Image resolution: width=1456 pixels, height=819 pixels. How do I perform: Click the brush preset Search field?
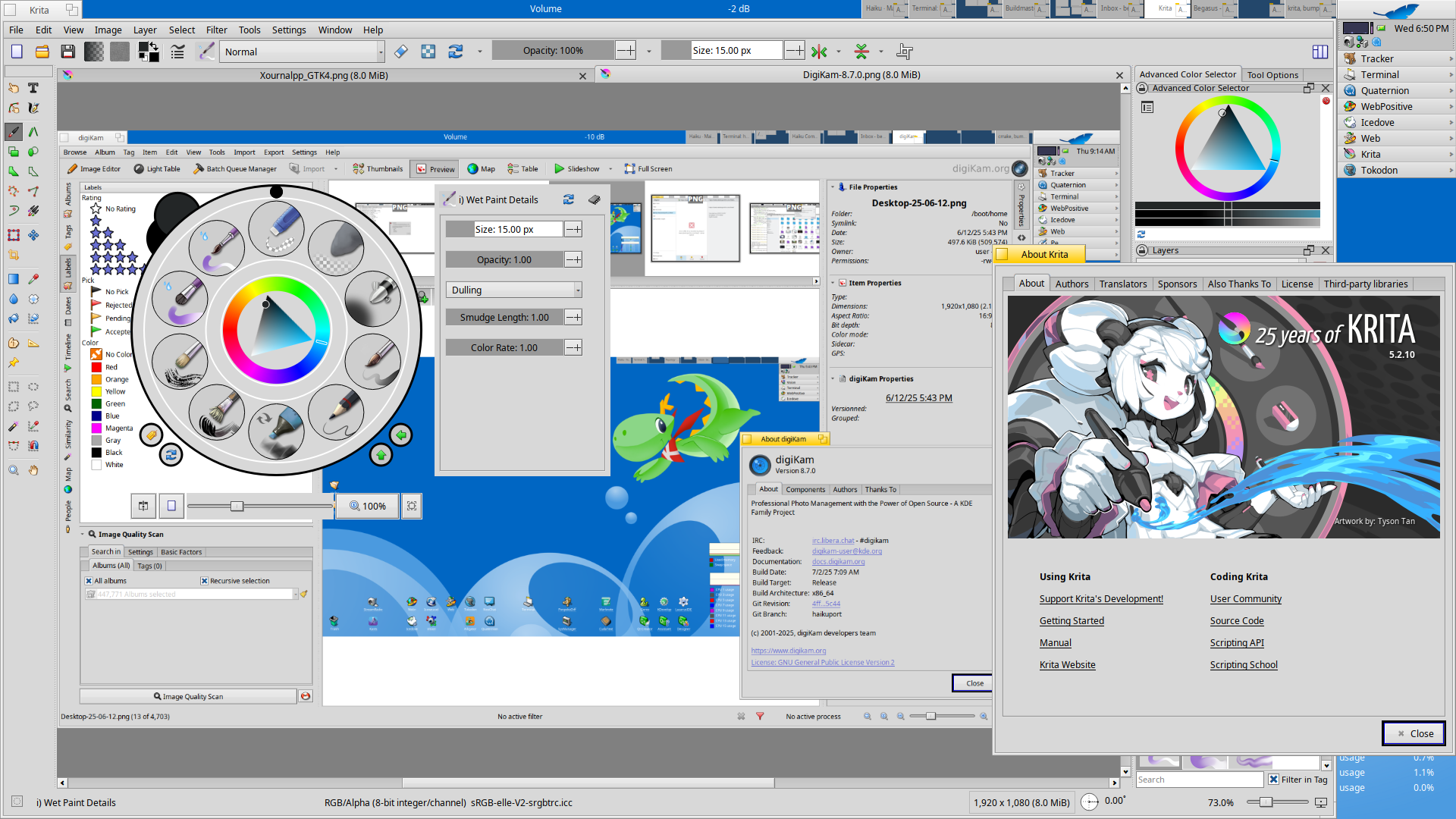coord(1198,780)
